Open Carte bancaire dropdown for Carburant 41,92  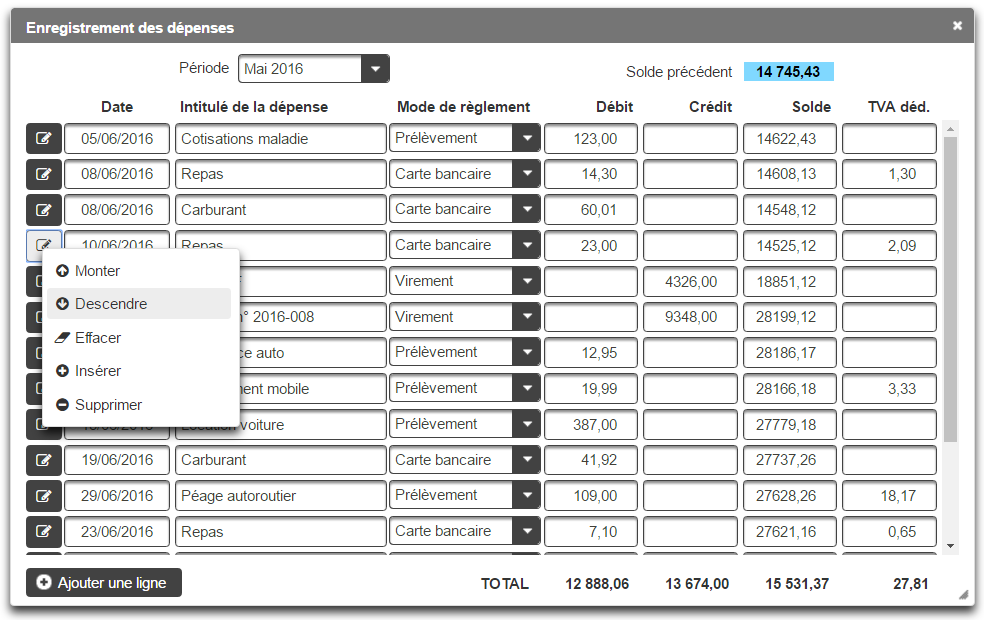tap(527, 460)
